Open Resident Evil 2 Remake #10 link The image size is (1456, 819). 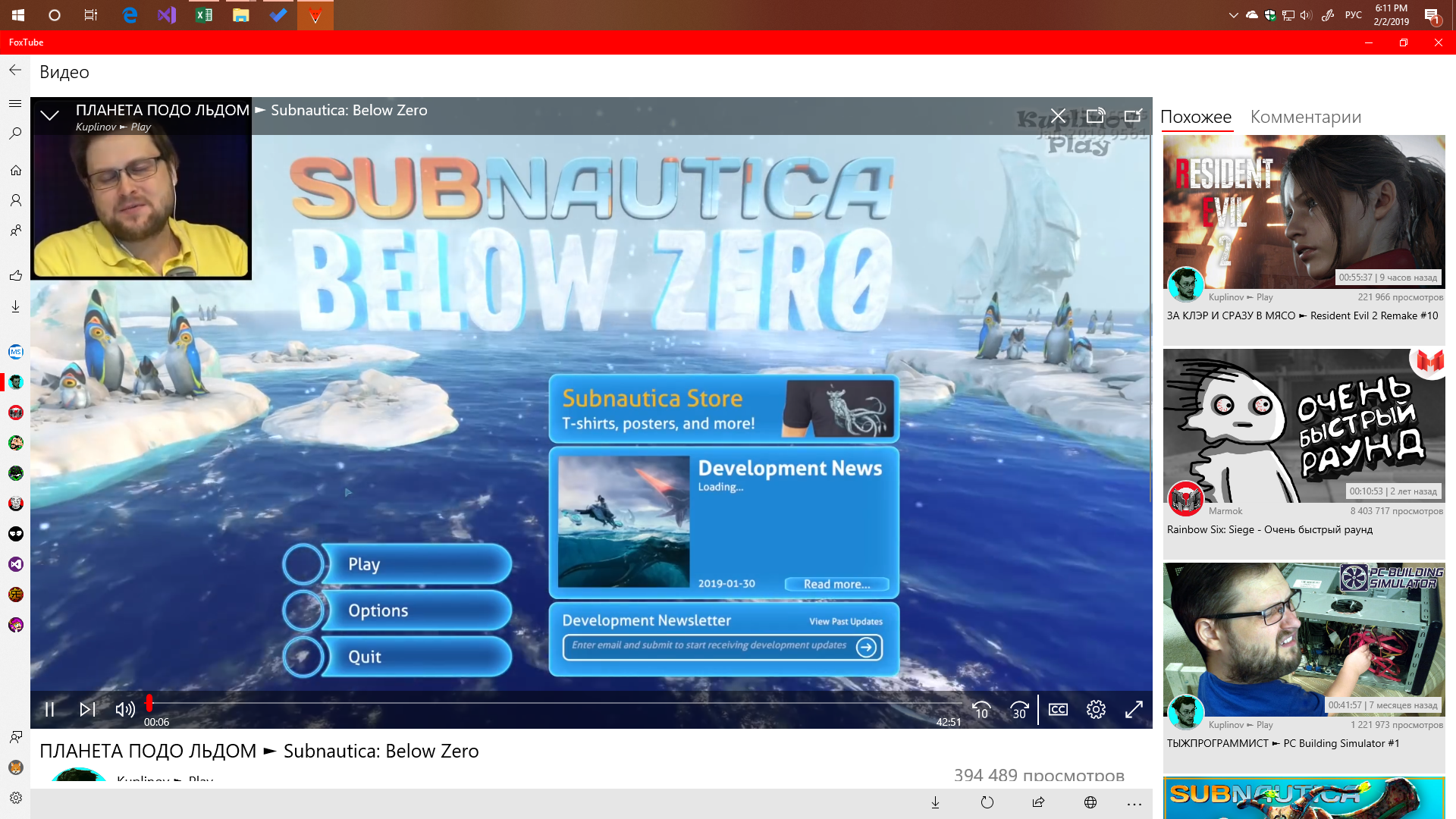coord(1302,315)
